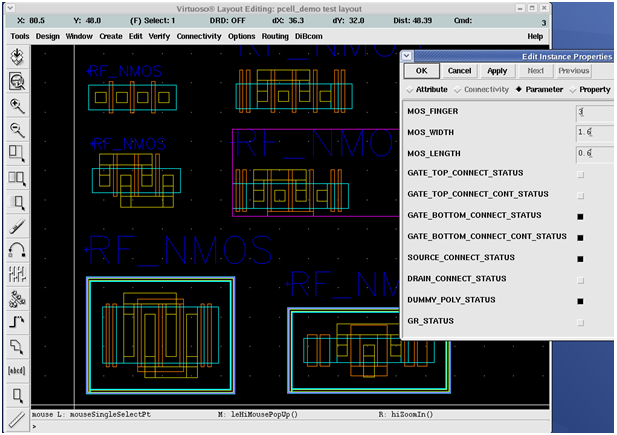617x435 pixels.
Task: Check the GR_STATUS checkbox
Action: click(580, 321)
